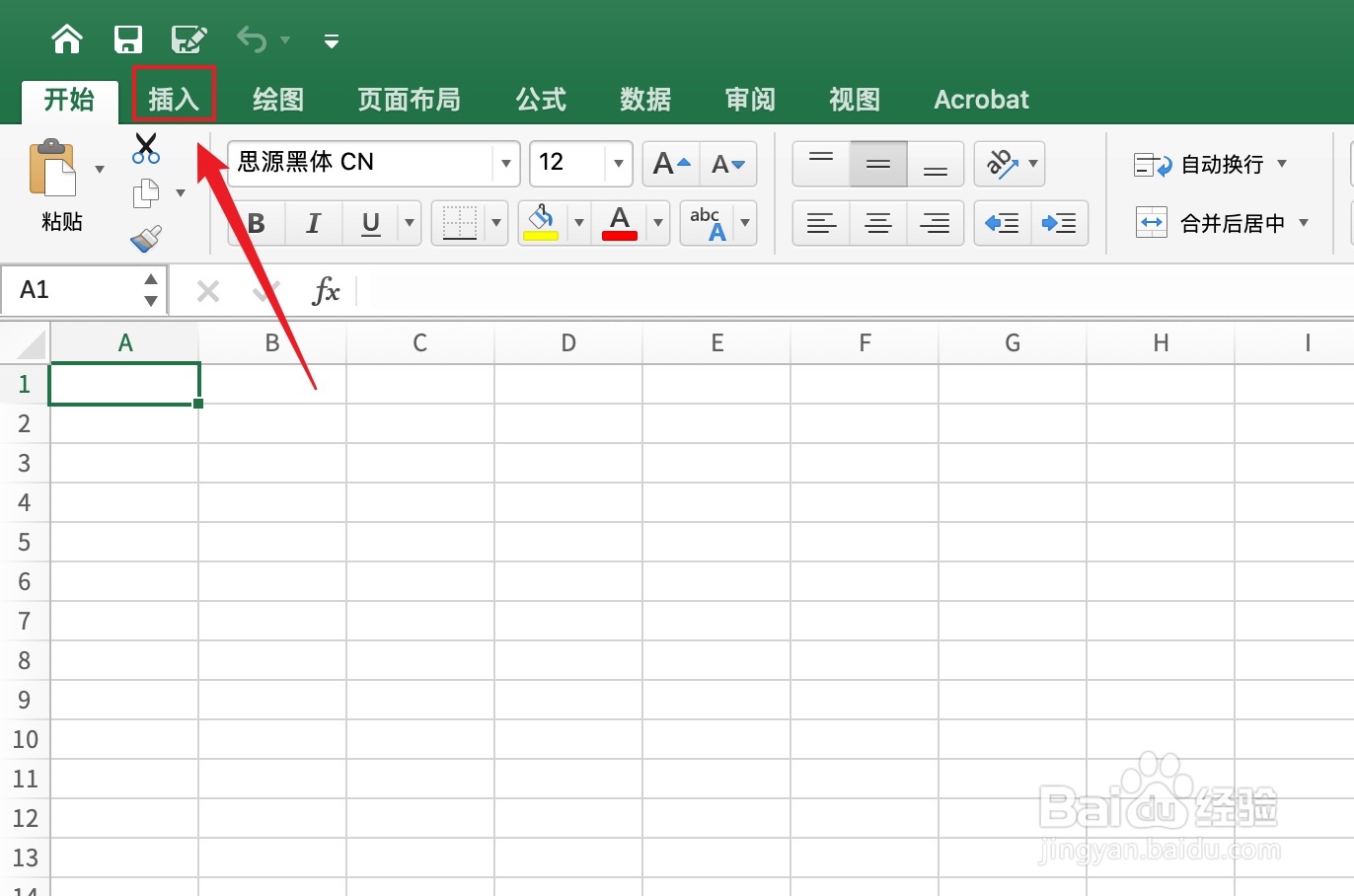Open the font name dropdown arrow
Screen dimensions: 1354x896
(506, 164)
